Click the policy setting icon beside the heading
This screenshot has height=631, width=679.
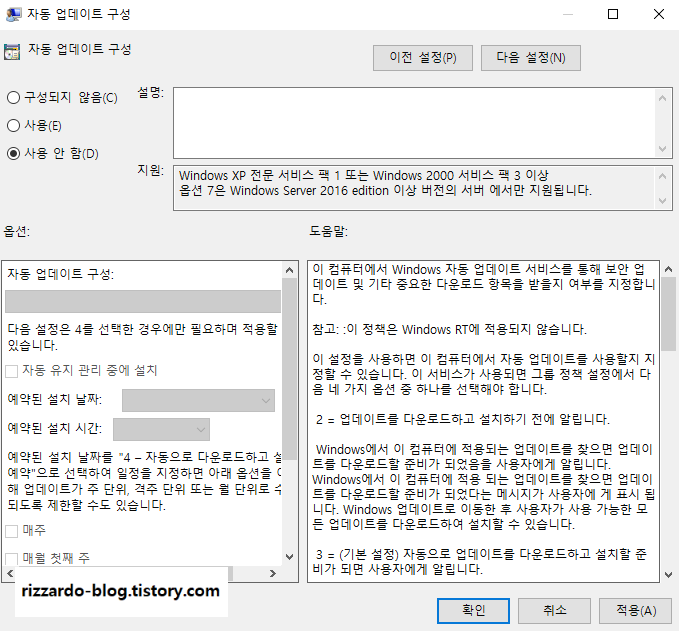12,52
